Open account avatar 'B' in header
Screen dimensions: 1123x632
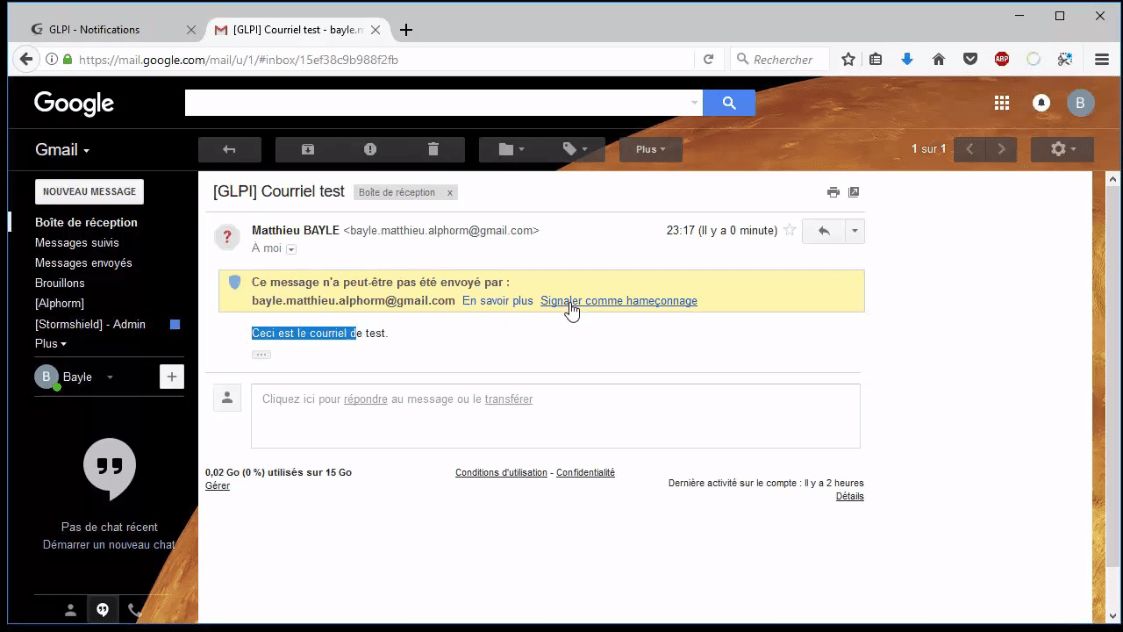pos(1080,103)
